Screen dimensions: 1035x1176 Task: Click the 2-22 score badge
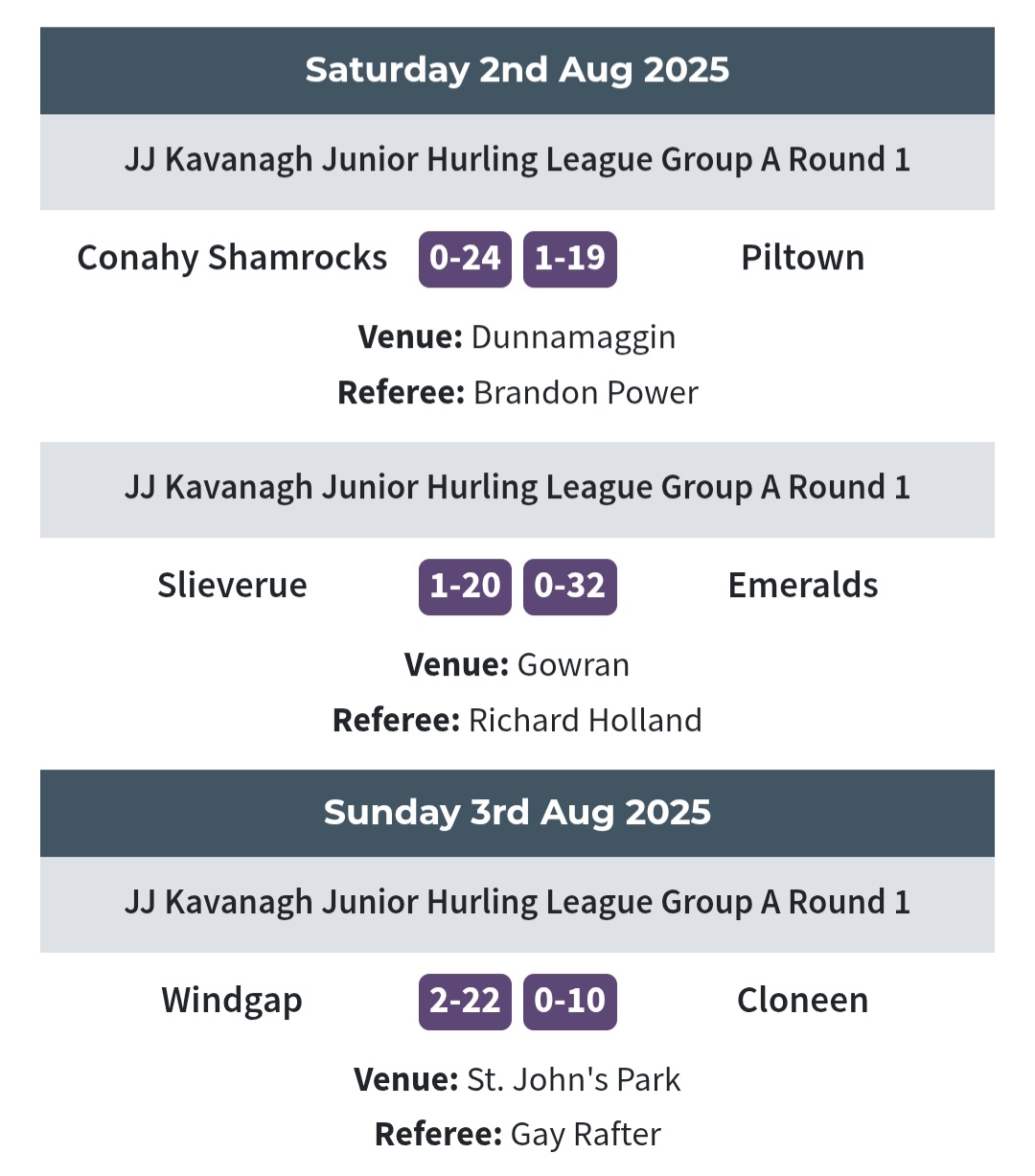pos(465,1002)
